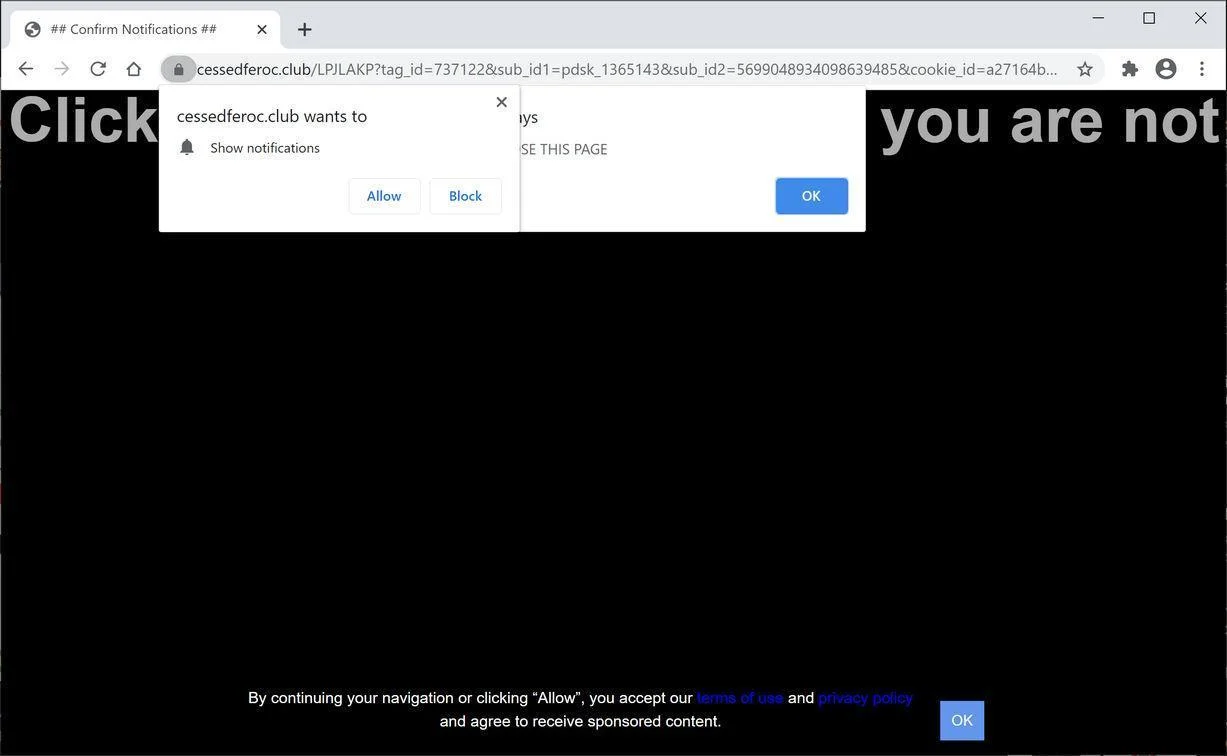Reload the current page

click(98, 69)
